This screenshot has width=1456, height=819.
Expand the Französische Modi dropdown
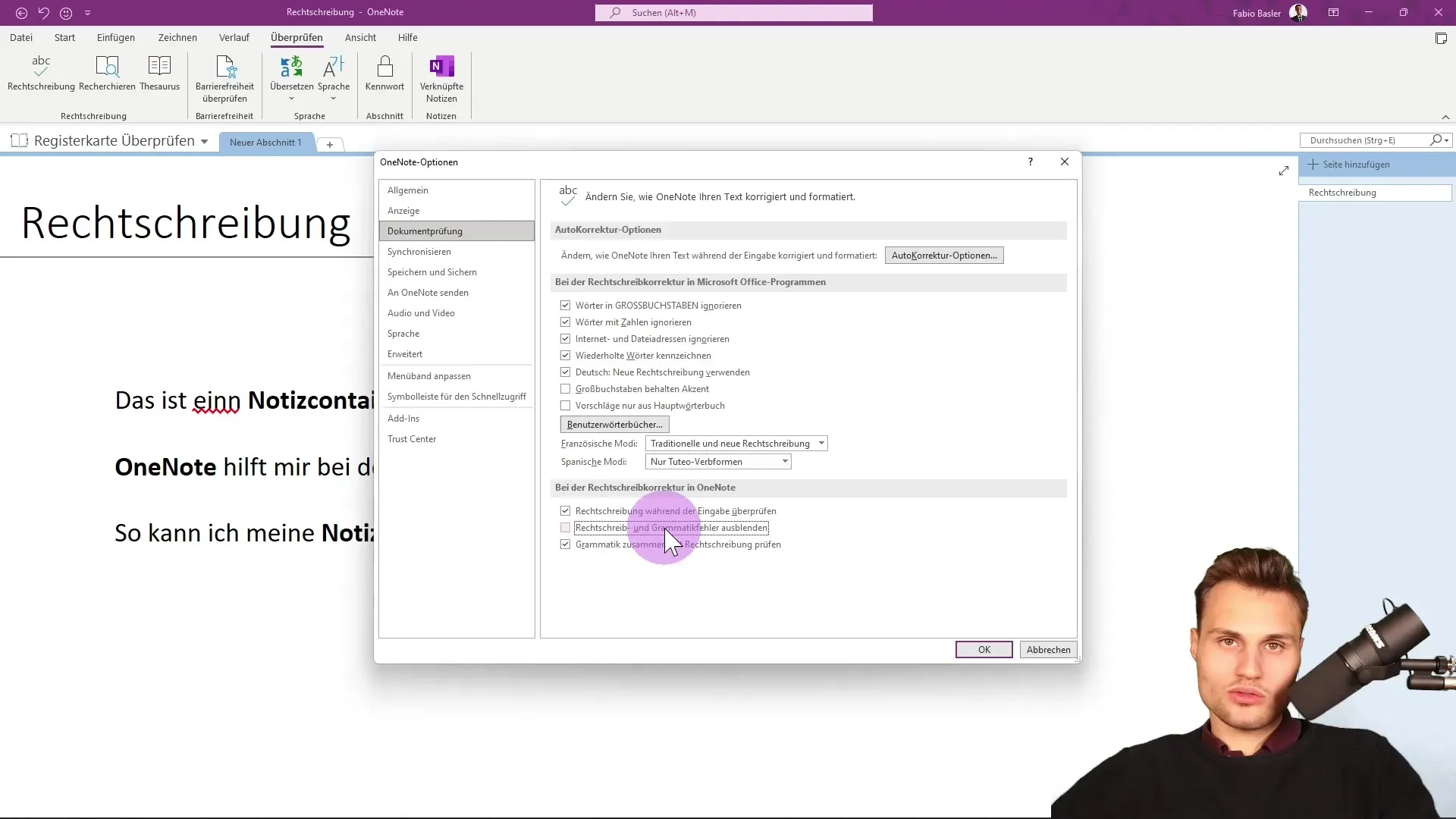[x=820, y=443]
